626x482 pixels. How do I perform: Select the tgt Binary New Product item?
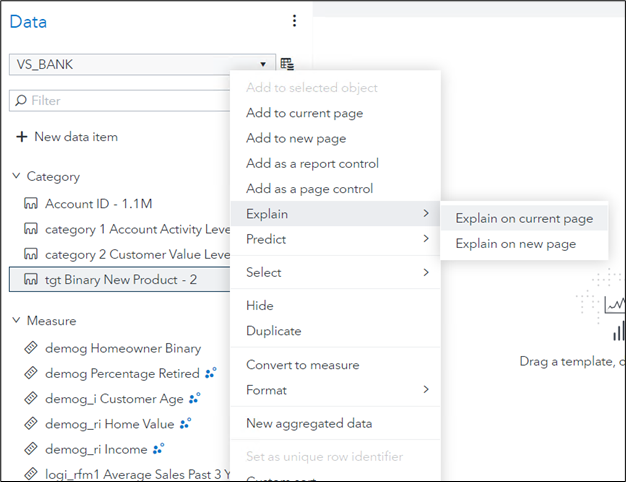pyautogui.click(x=120, y=279)
